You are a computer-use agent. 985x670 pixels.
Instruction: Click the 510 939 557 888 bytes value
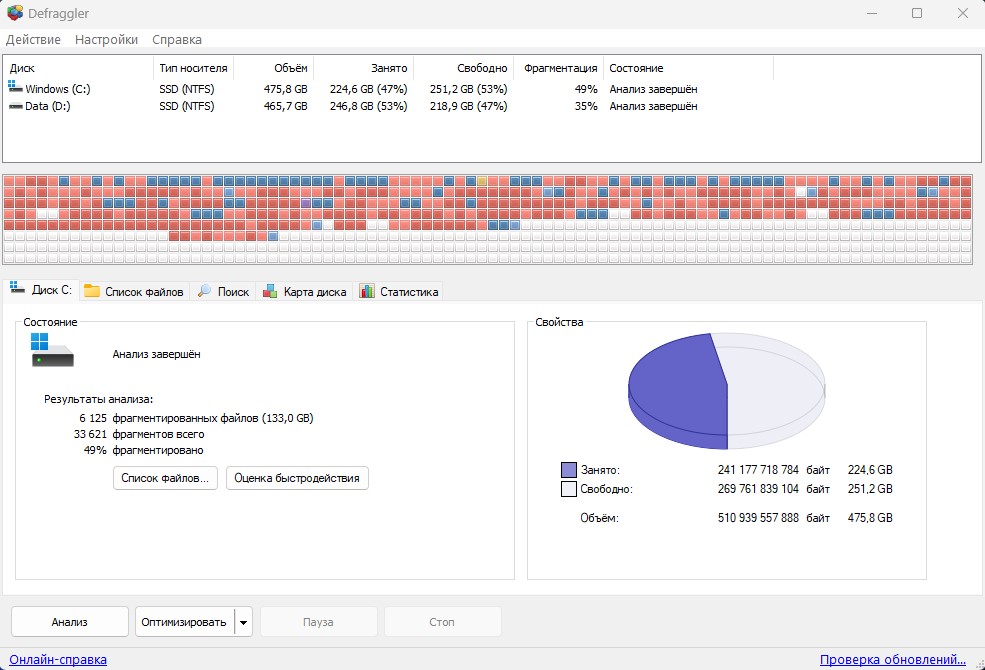click(x=758, y=518)
